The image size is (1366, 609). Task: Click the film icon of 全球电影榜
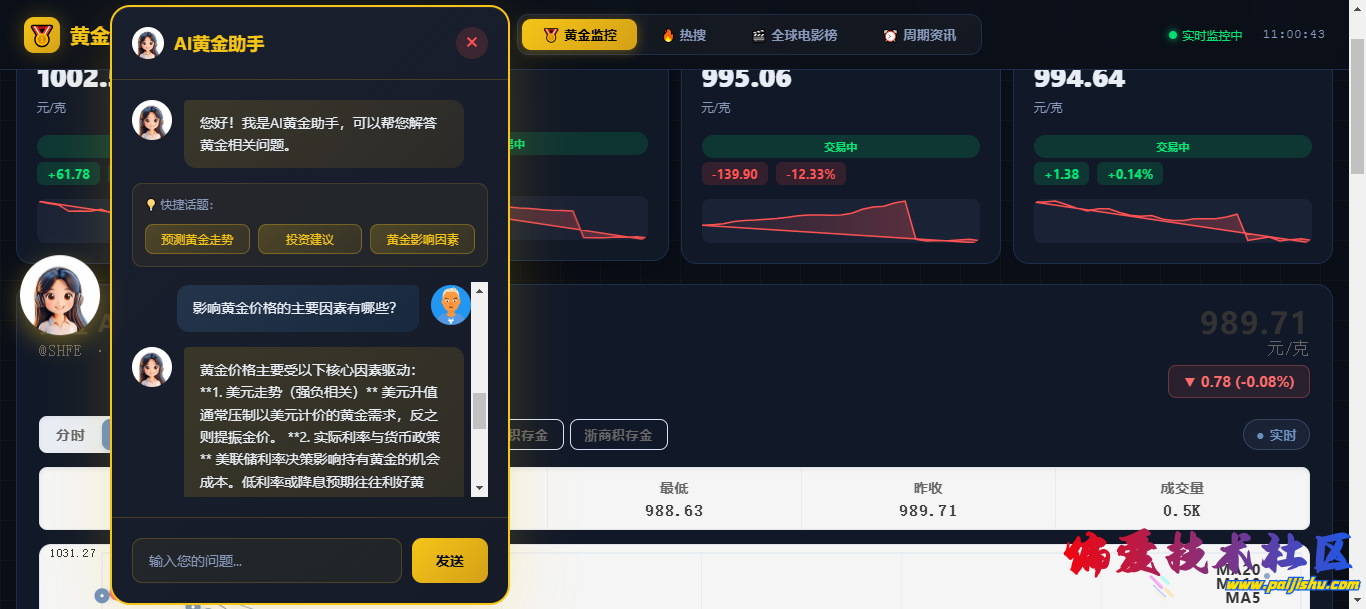click(x=759, y=35)
